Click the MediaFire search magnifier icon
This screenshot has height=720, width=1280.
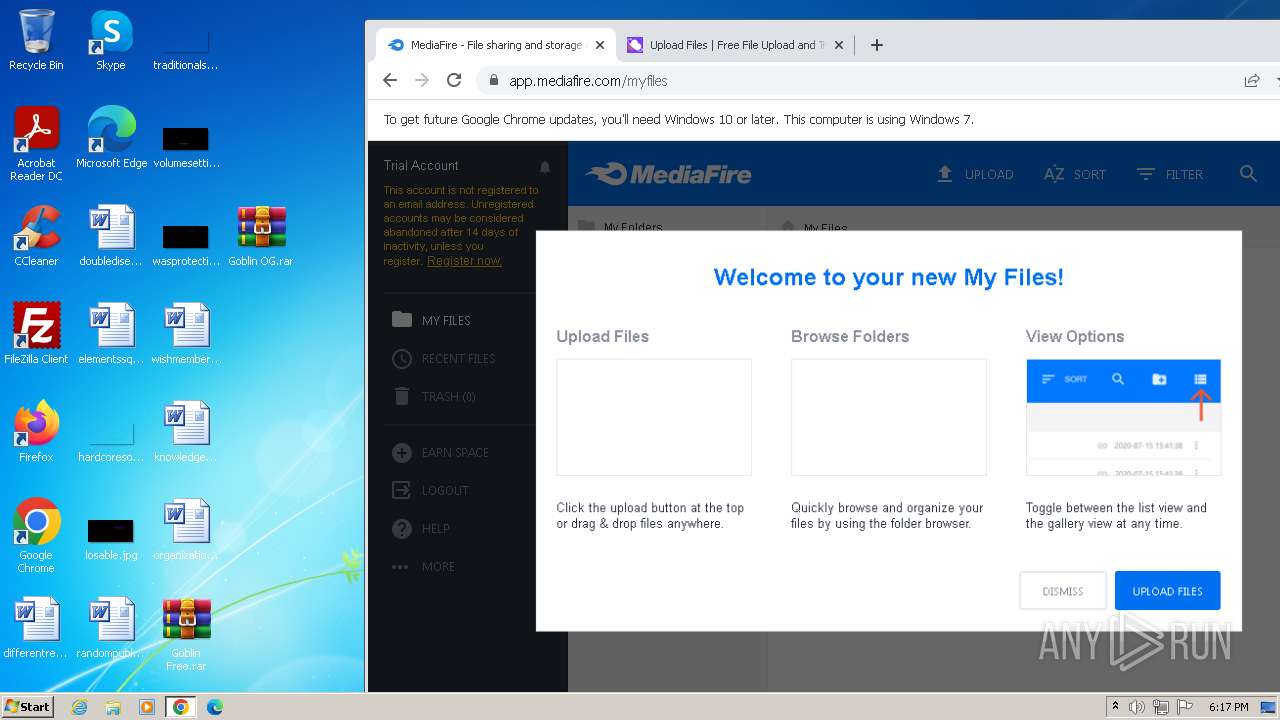pyautogui.click(x=1248, y=174)
